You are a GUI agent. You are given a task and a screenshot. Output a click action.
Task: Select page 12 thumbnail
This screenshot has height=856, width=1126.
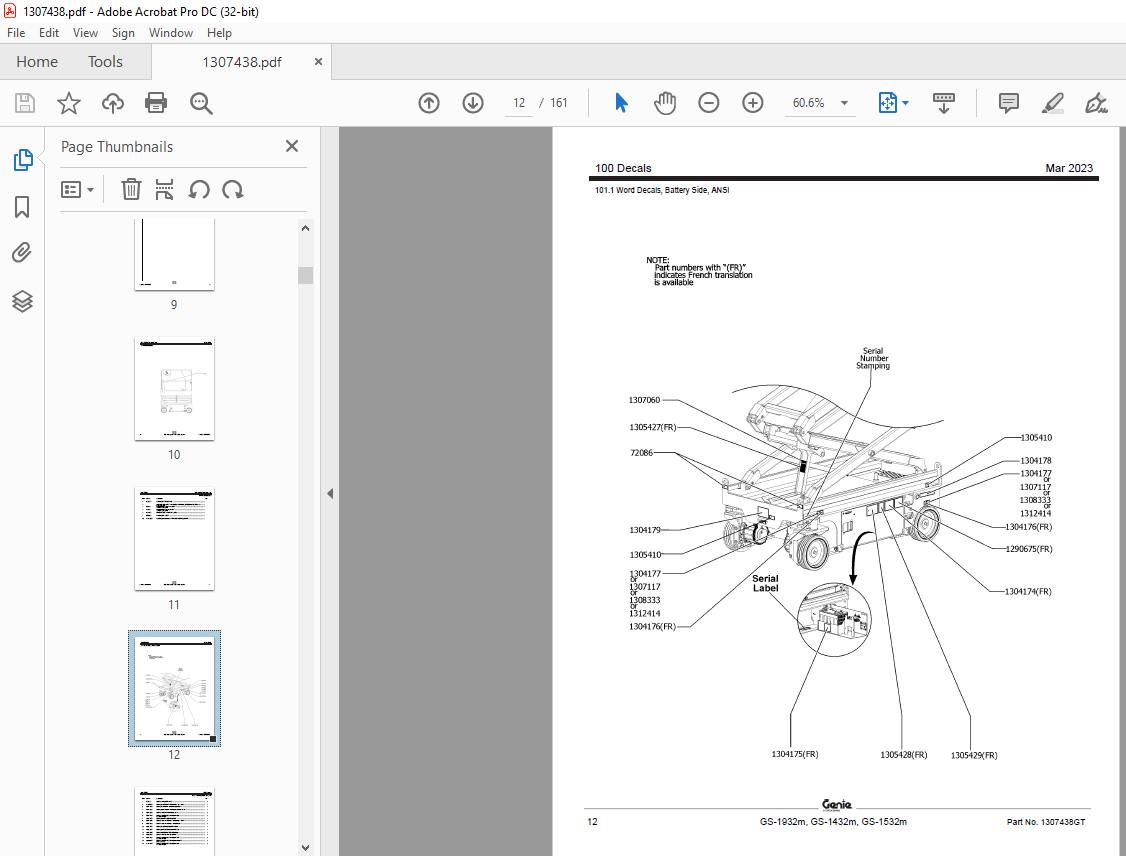point(174,689)
